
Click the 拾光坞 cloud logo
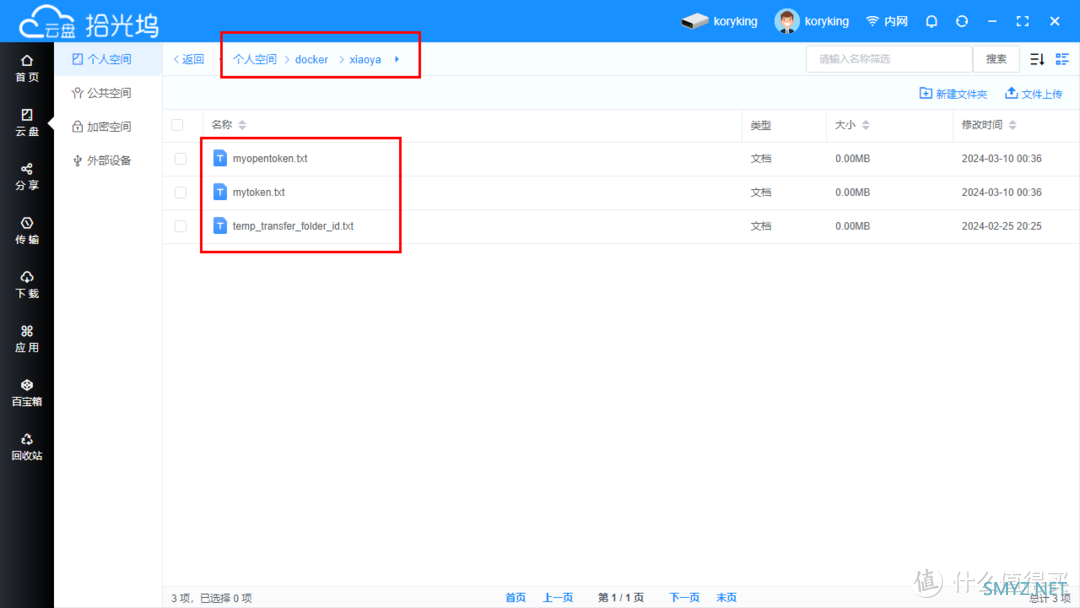tap(89, 23)
